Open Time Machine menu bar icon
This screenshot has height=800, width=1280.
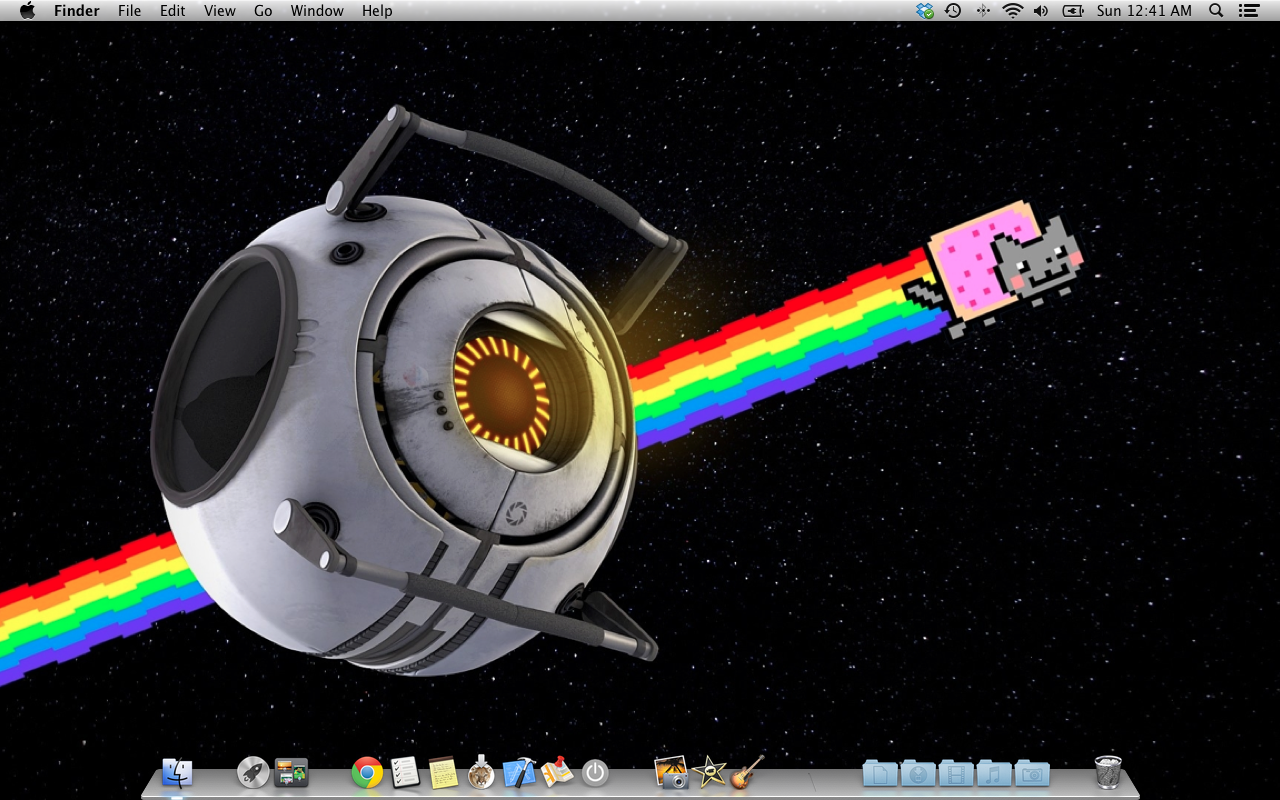pos(953,11)
